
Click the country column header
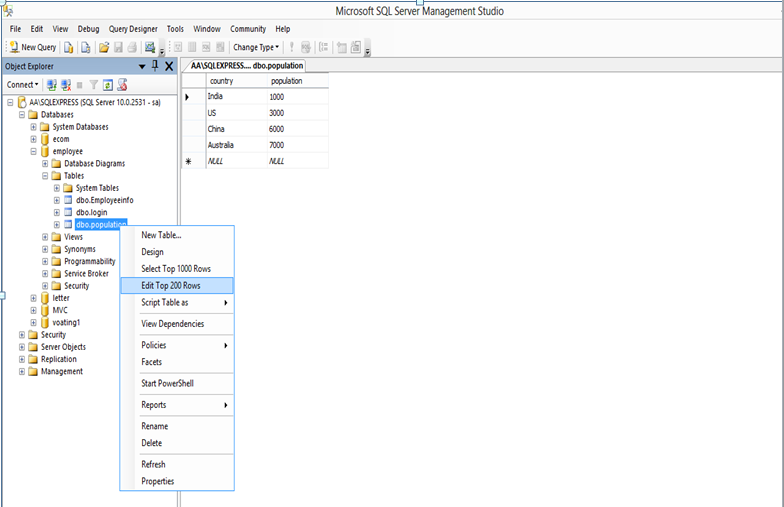tap(236, 81)
